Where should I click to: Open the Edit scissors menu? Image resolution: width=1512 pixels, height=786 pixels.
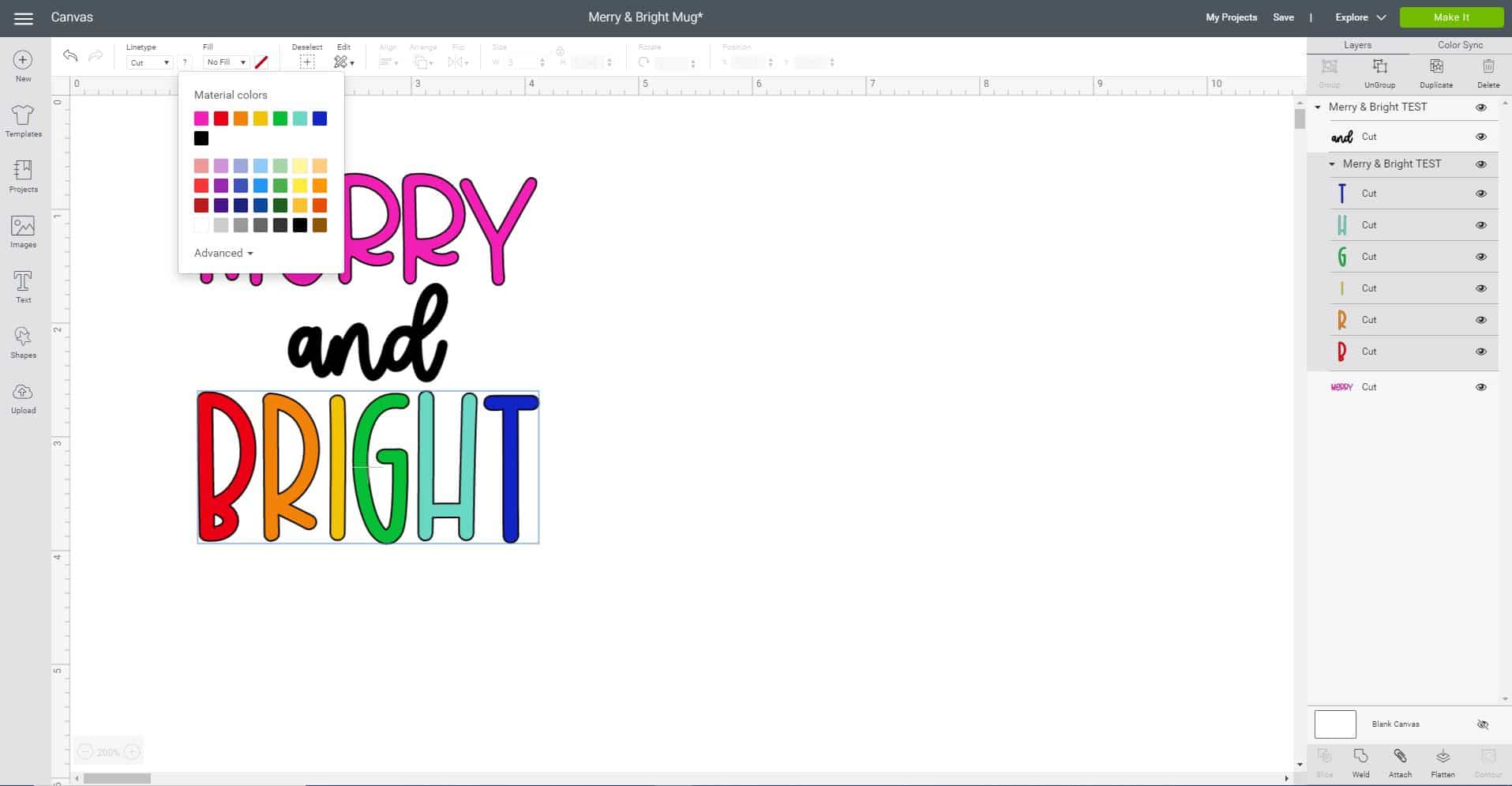[343, 62]
